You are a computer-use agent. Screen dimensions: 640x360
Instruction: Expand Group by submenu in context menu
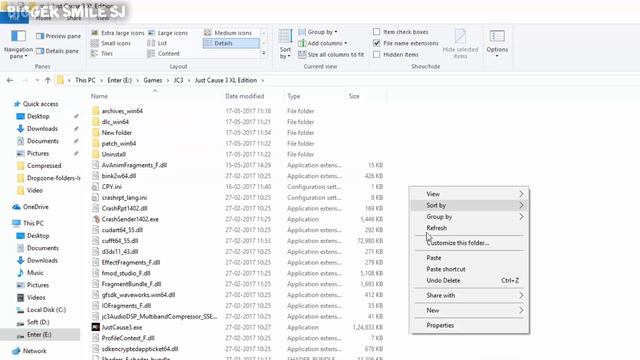(469, 217)
